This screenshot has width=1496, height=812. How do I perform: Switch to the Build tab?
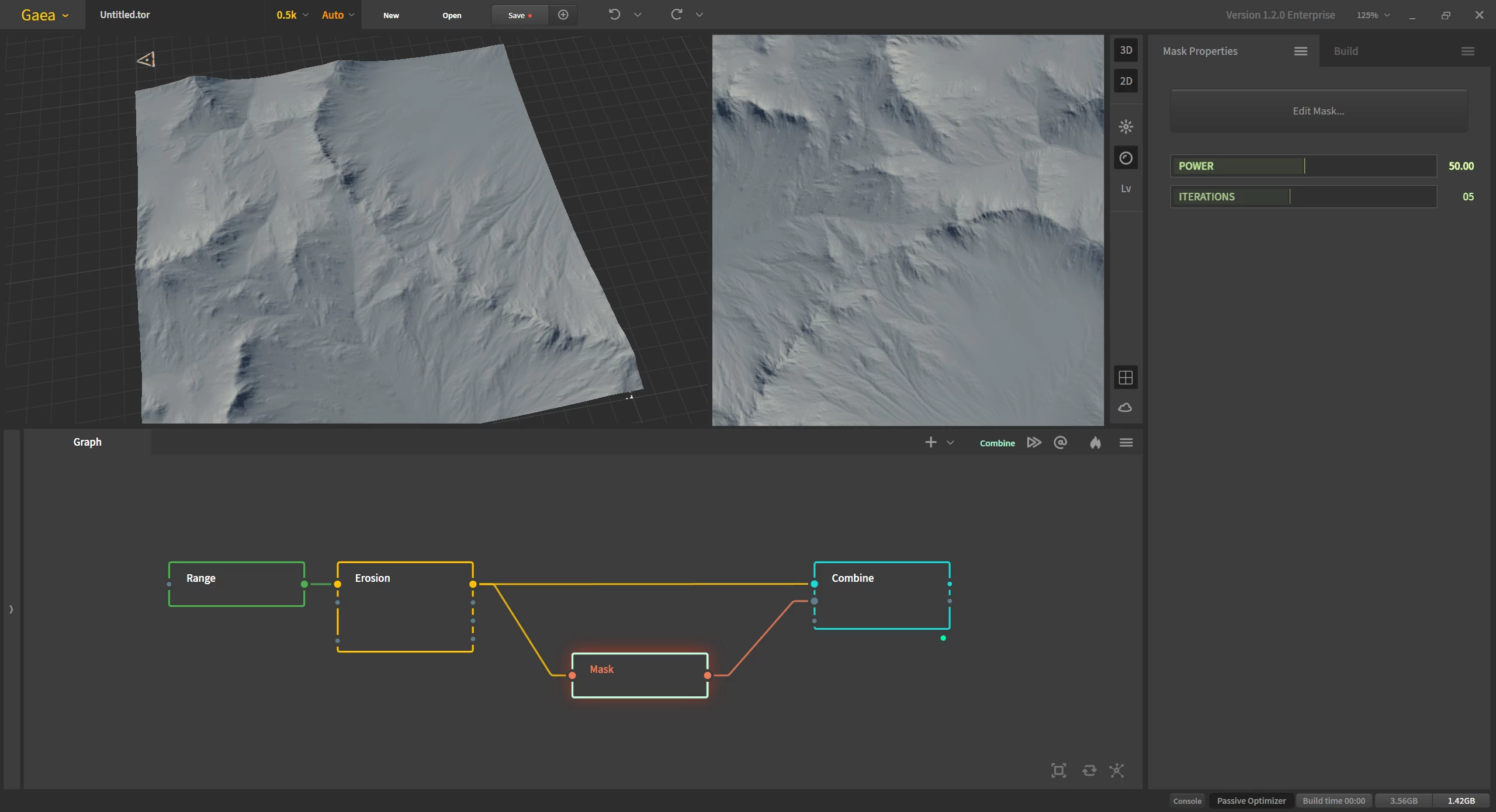click(x=1346, y=51)
